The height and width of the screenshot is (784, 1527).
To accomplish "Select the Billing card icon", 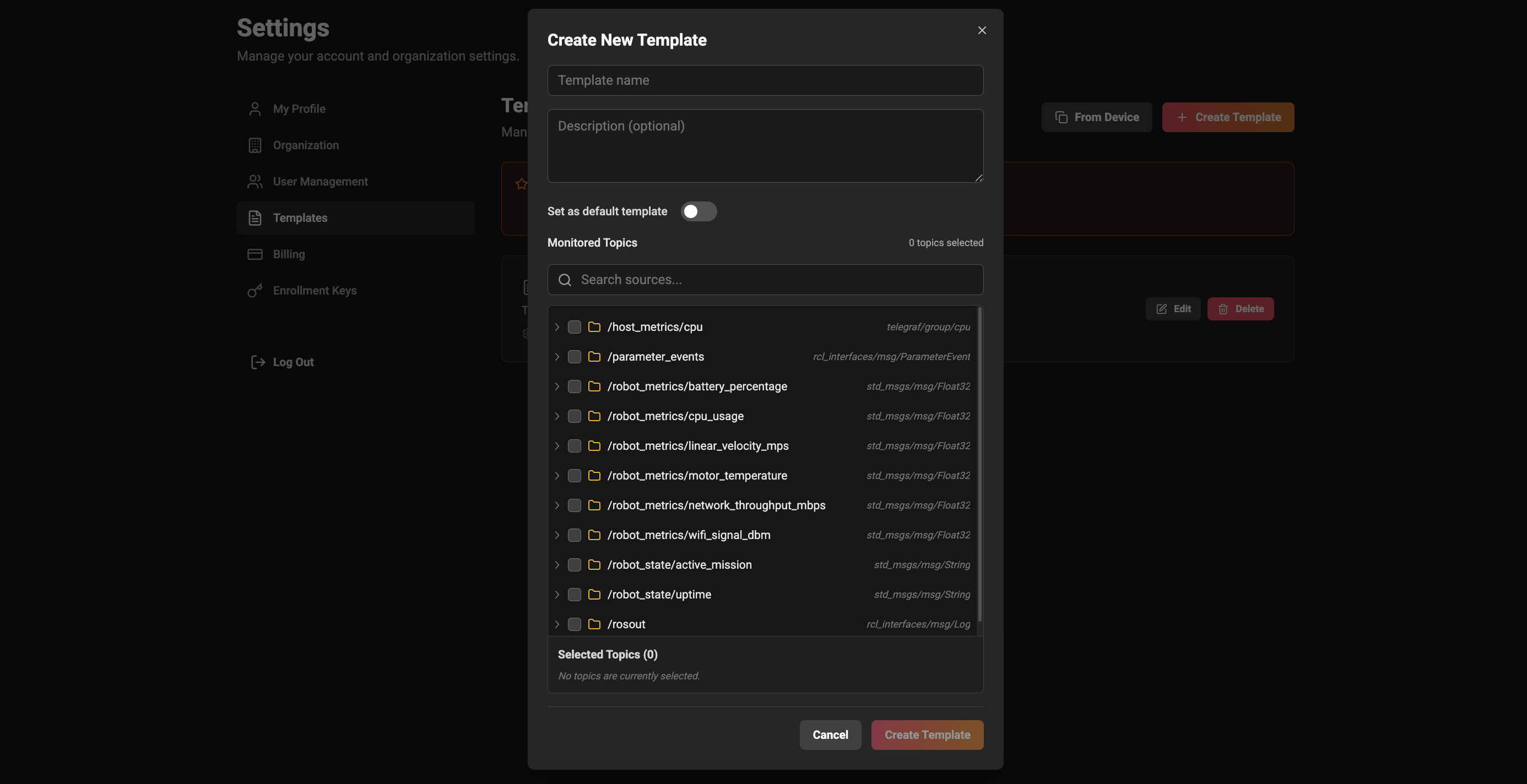I will (x=255, y=254).
